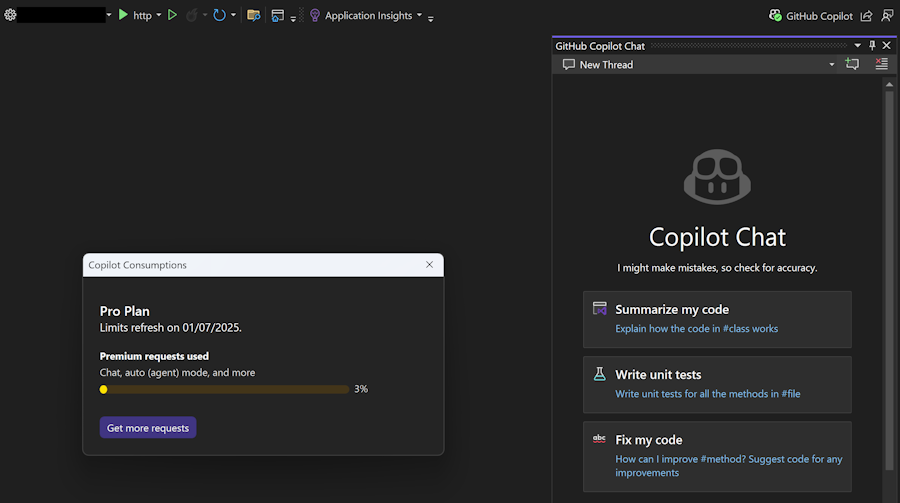This screenshot has height=503, width=900.
Task: Close the GitHub Copilot Chat panel
Action: coord(887,45)
